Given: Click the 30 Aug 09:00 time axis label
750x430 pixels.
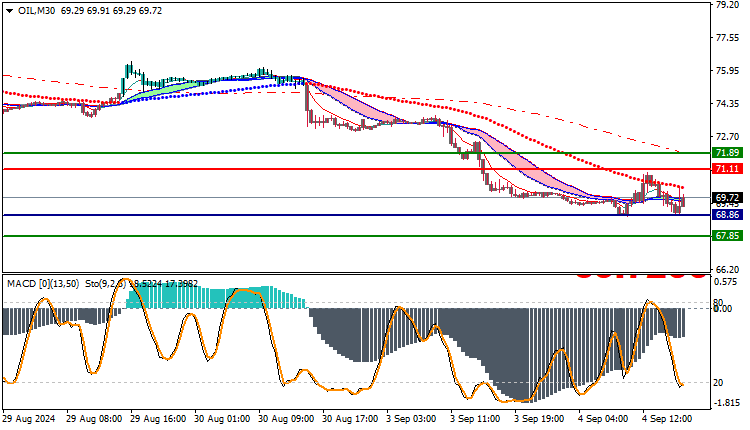Looking at the screenshot, I should pyautogui.click(x=286, y=419).
